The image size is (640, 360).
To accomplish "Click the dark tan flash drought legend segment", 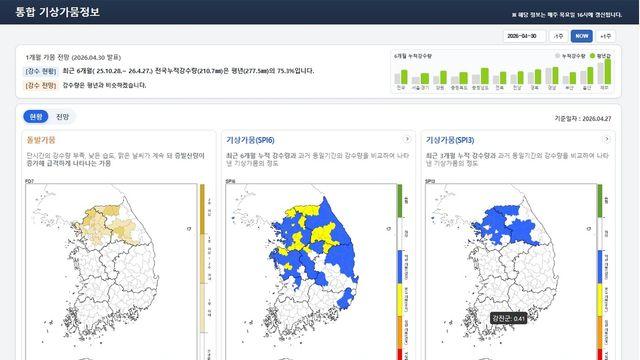I will pyautogui.click(x=202, y=209).
